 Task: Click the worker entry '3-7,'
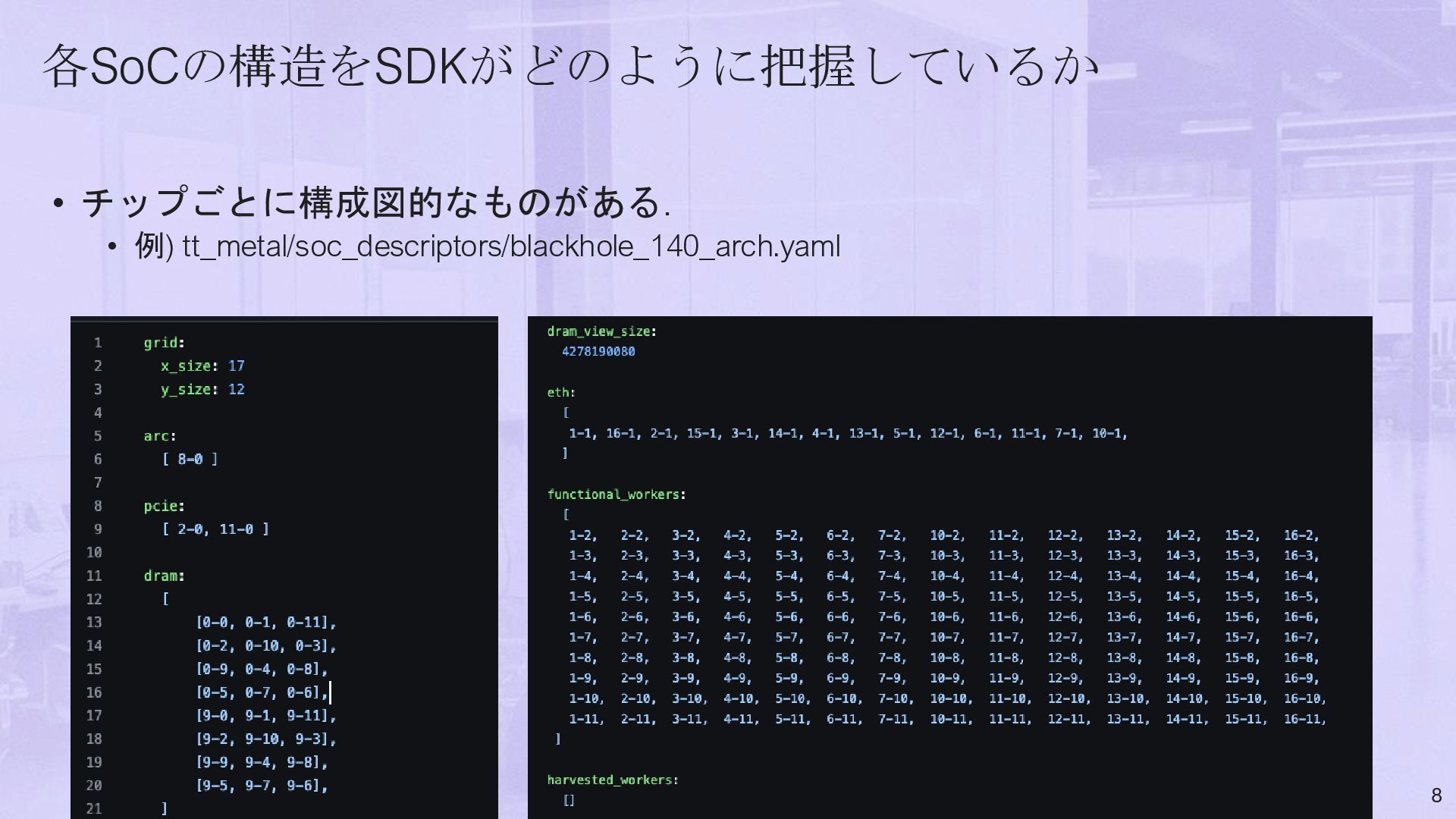(686, 638)
